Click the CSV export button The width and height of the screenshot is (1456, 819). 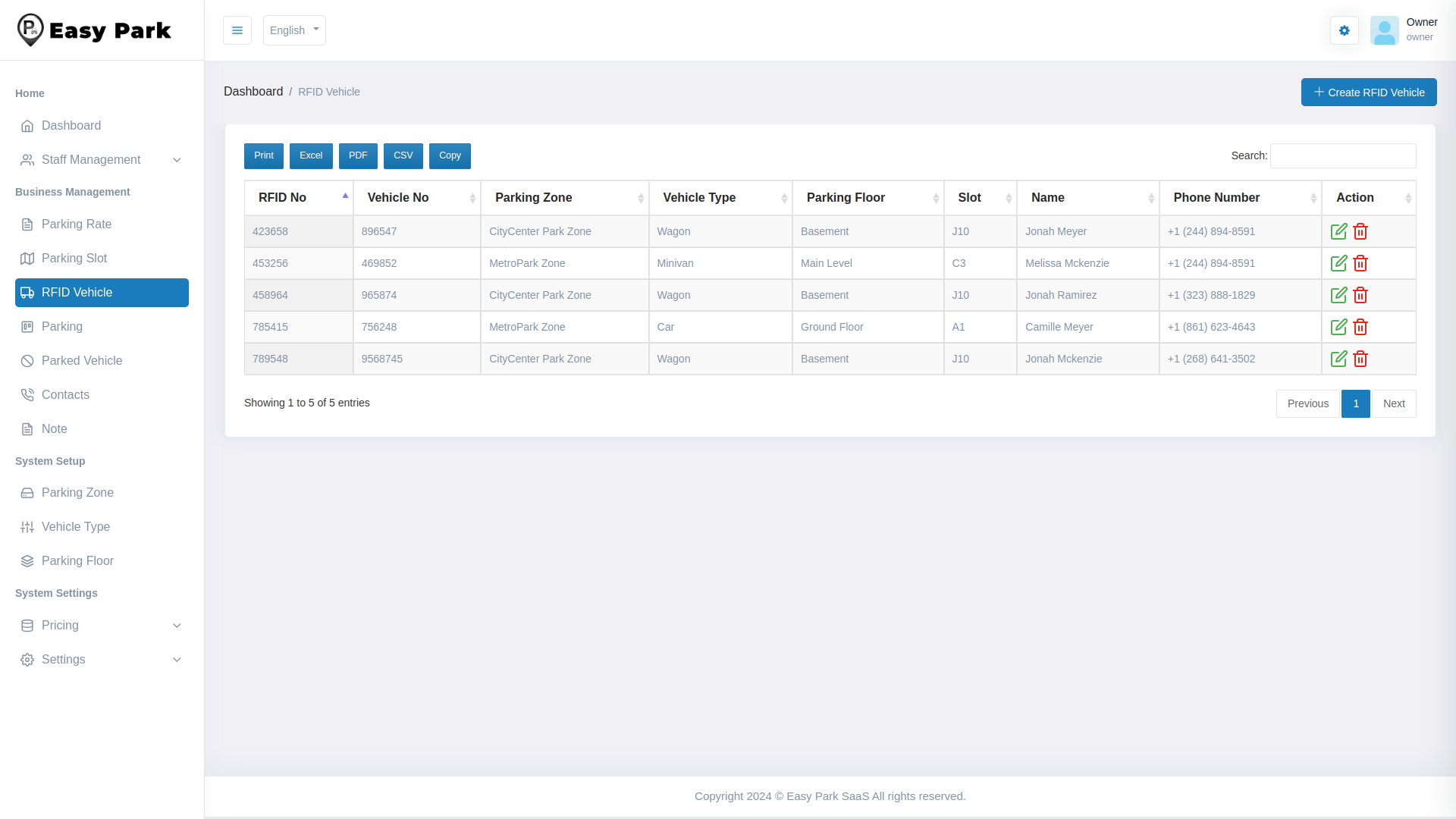(x=402, y=156)
